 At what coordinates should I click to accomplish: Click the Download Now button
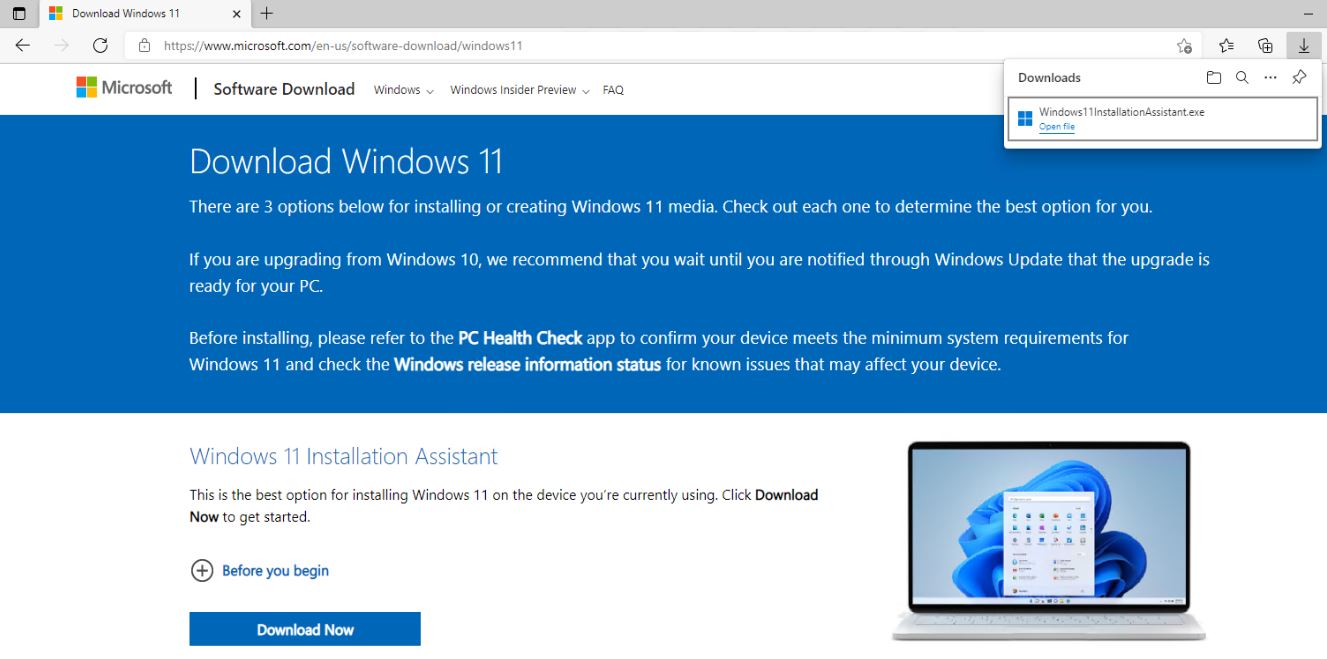(x=305, y=629)
